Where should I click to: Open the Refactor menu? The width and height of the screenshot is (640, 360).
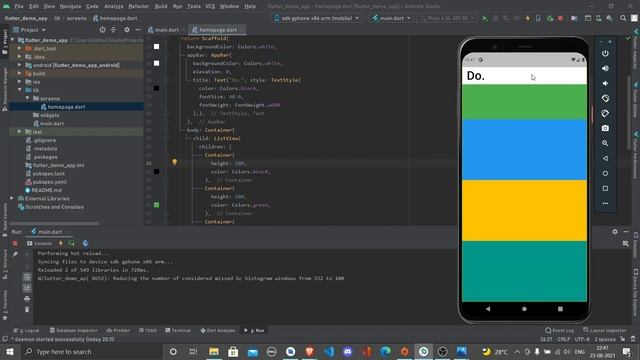[138, 6]
